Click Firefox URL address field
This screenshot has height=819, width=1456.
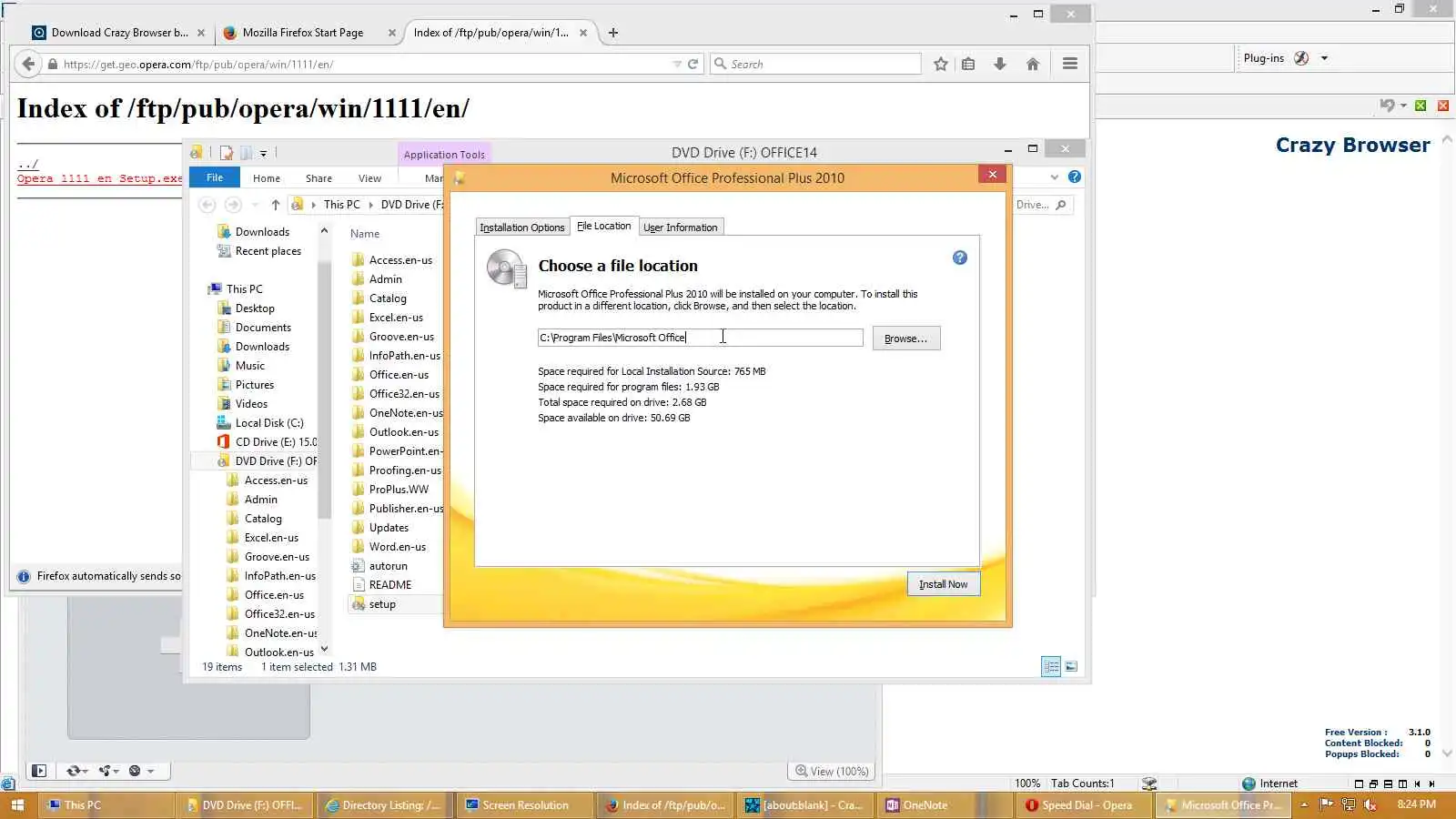[364, 64]
